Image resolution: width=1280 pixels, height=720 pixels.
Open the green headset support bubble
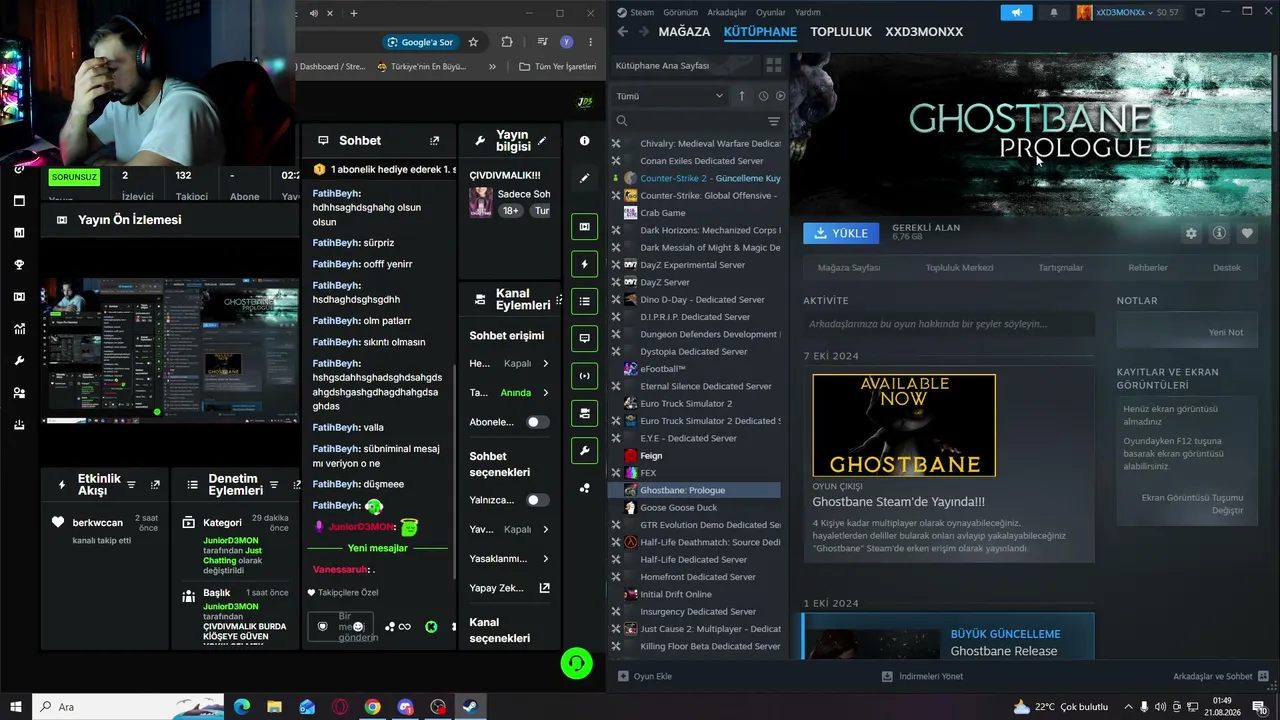click(x=577, y=663)
